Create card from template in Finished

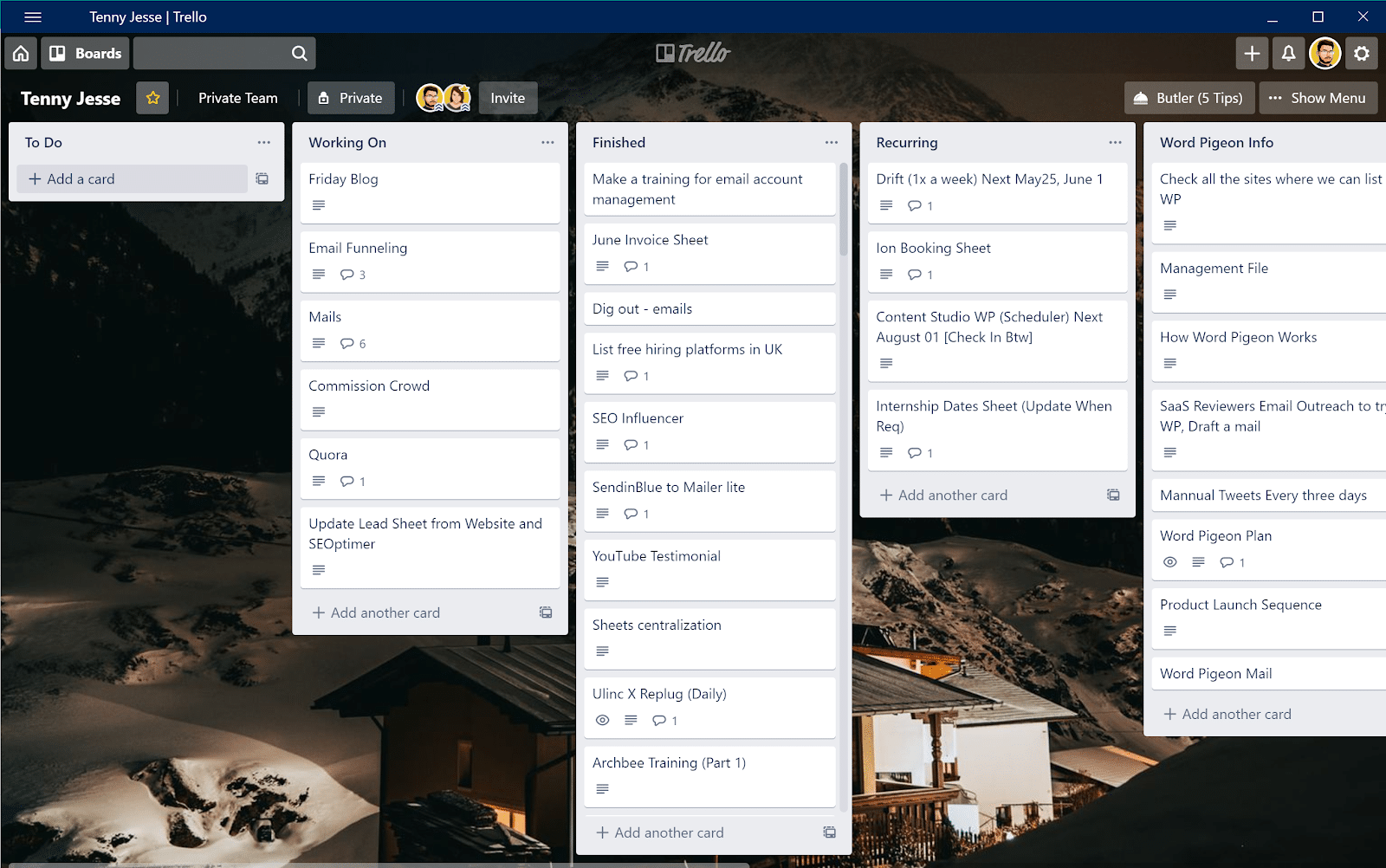coord(830,833)
